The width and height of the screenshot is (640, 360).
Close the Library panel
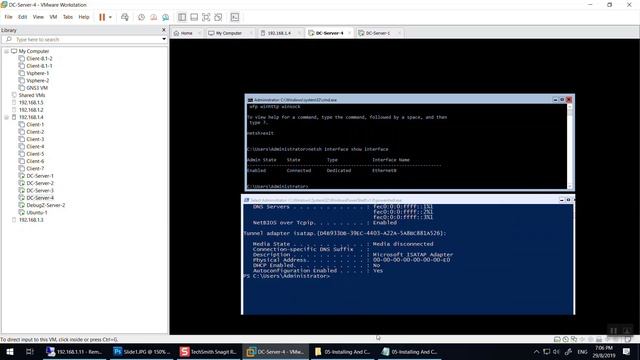click(164, 30)
